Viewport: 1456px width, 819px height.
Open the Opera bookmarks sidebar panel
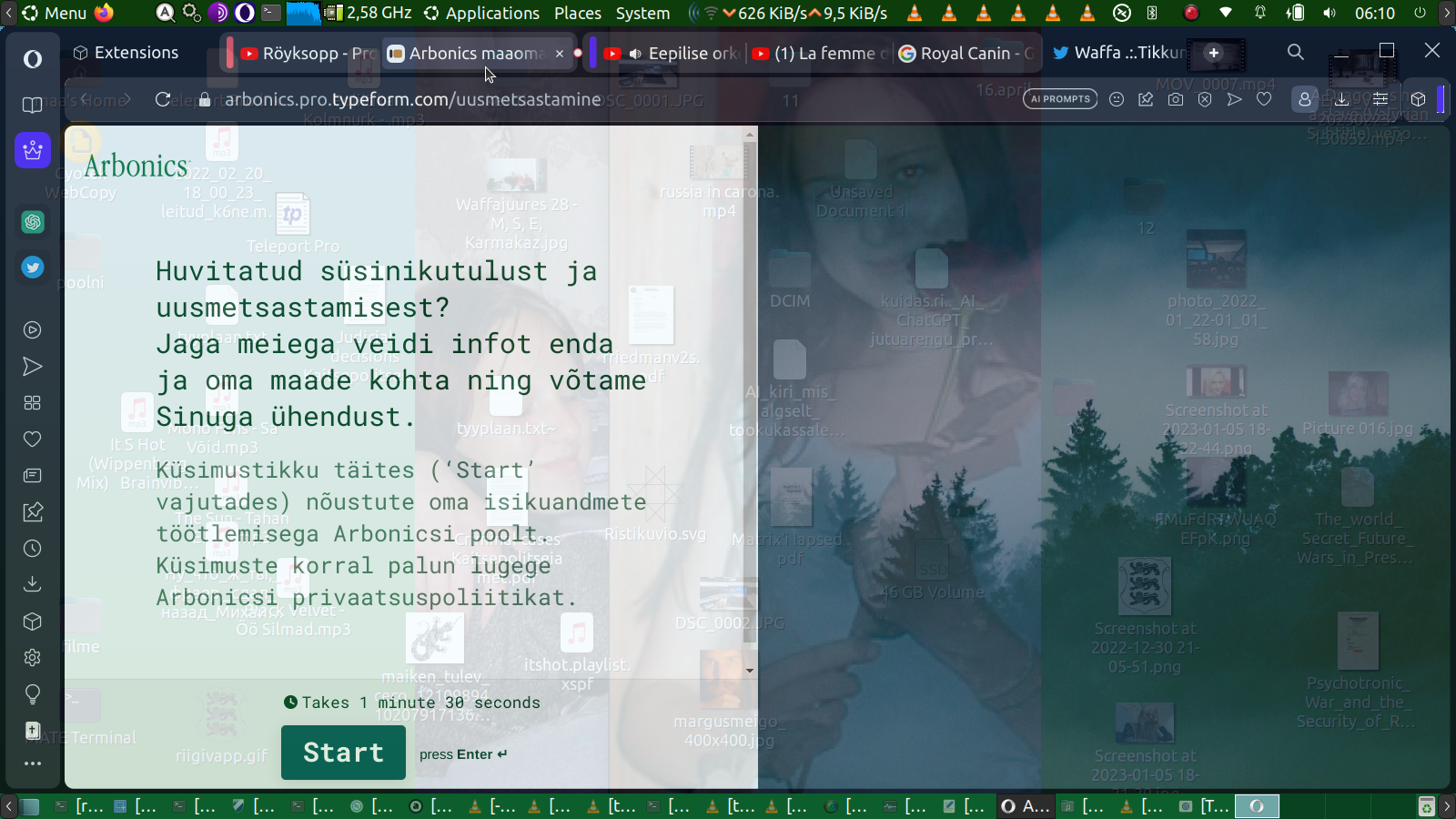33,106
